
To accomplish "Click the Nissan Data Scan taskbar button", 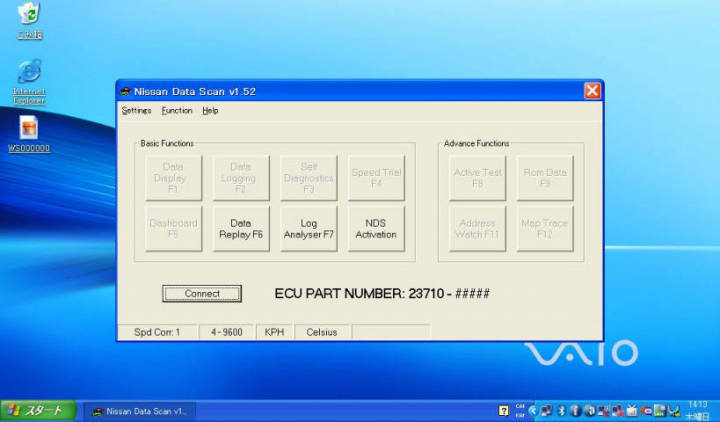I will (x=140, y=411).
